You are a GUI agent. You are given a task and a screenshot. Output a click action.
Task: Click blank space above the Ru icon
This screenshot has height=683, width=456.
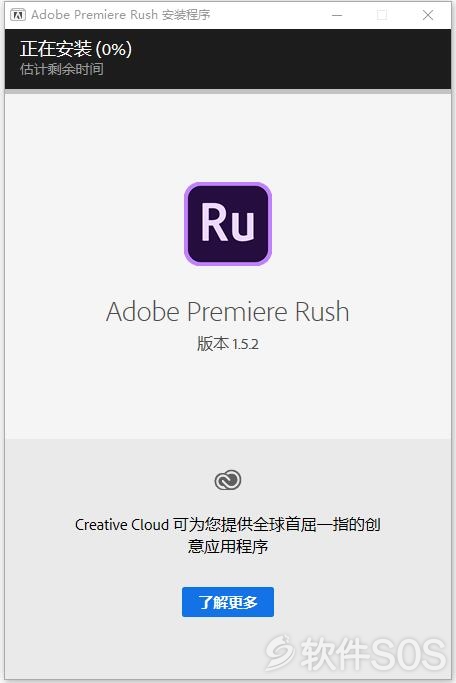(228, 135)
